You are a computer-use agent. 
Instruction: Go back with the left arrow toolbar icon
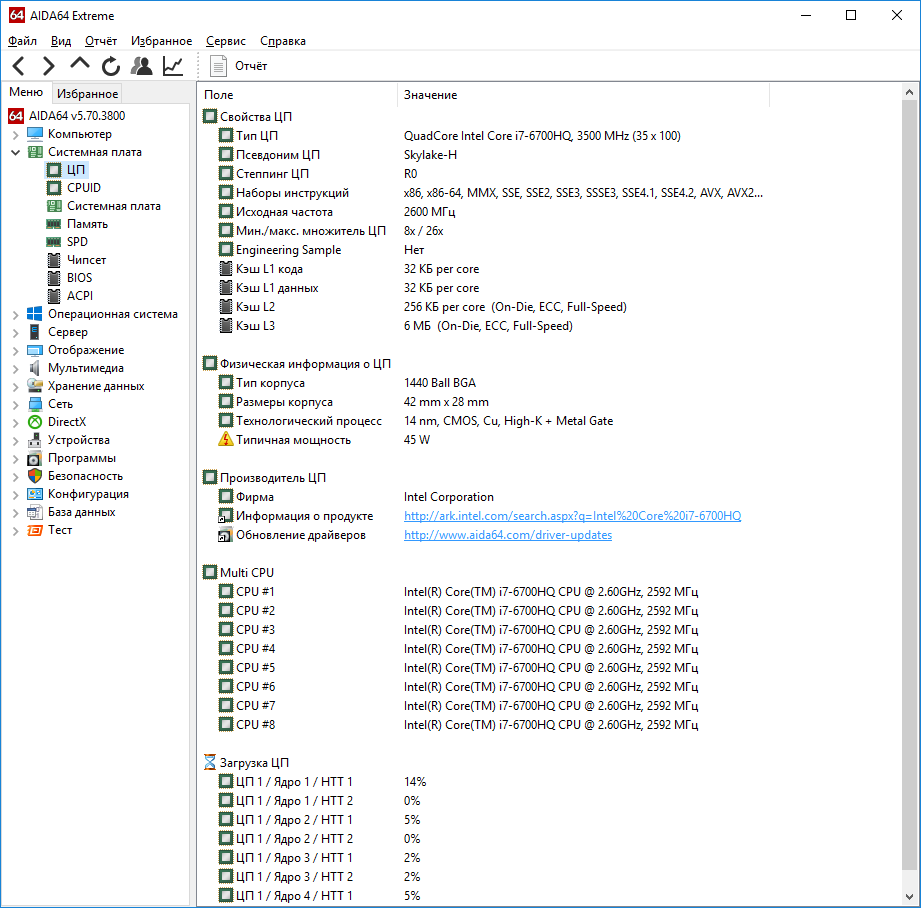[19, 66]
